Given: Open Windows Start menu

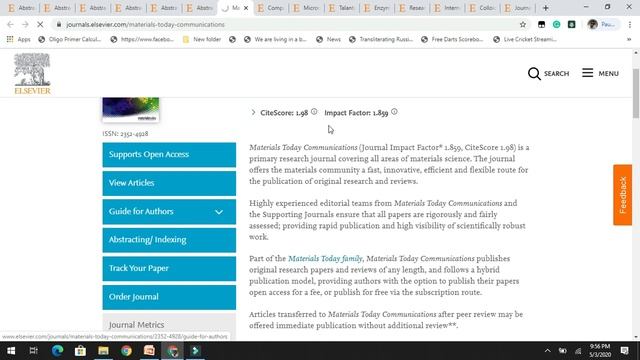Looking at the screenshot, I should tap(11, 351).
